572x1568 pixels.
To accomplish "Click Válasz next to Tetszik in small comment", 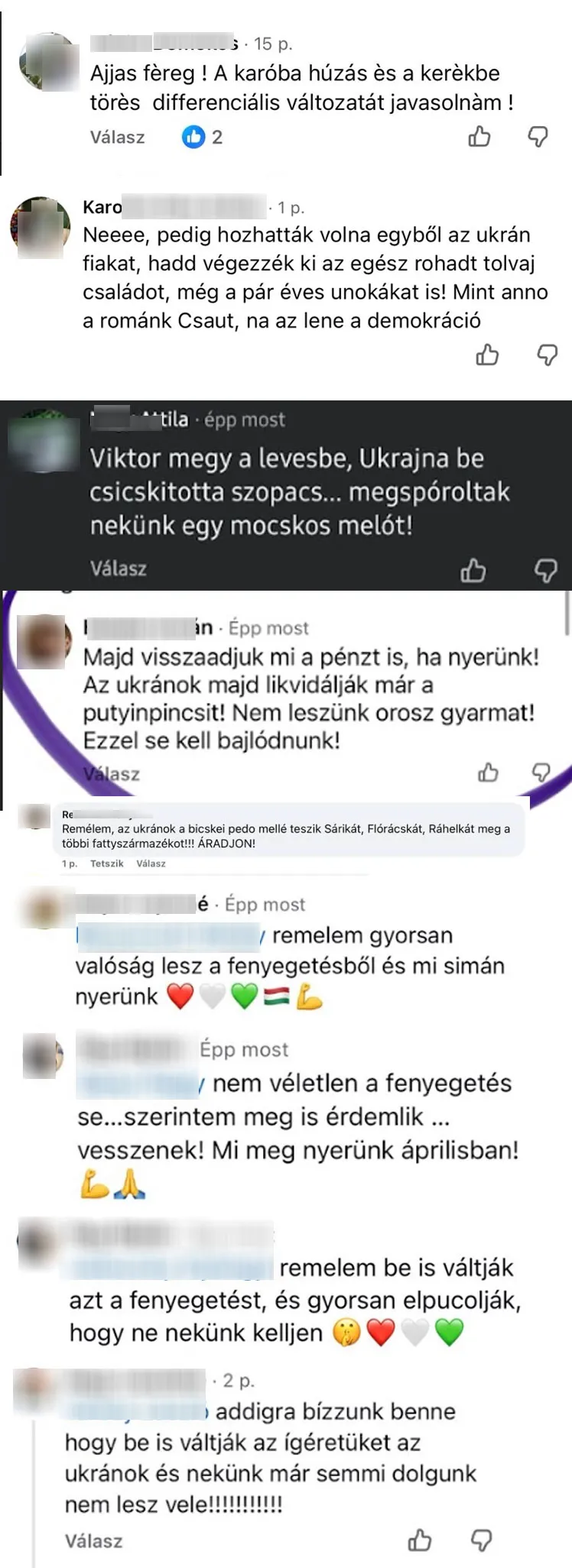I will tap(151, 863).
